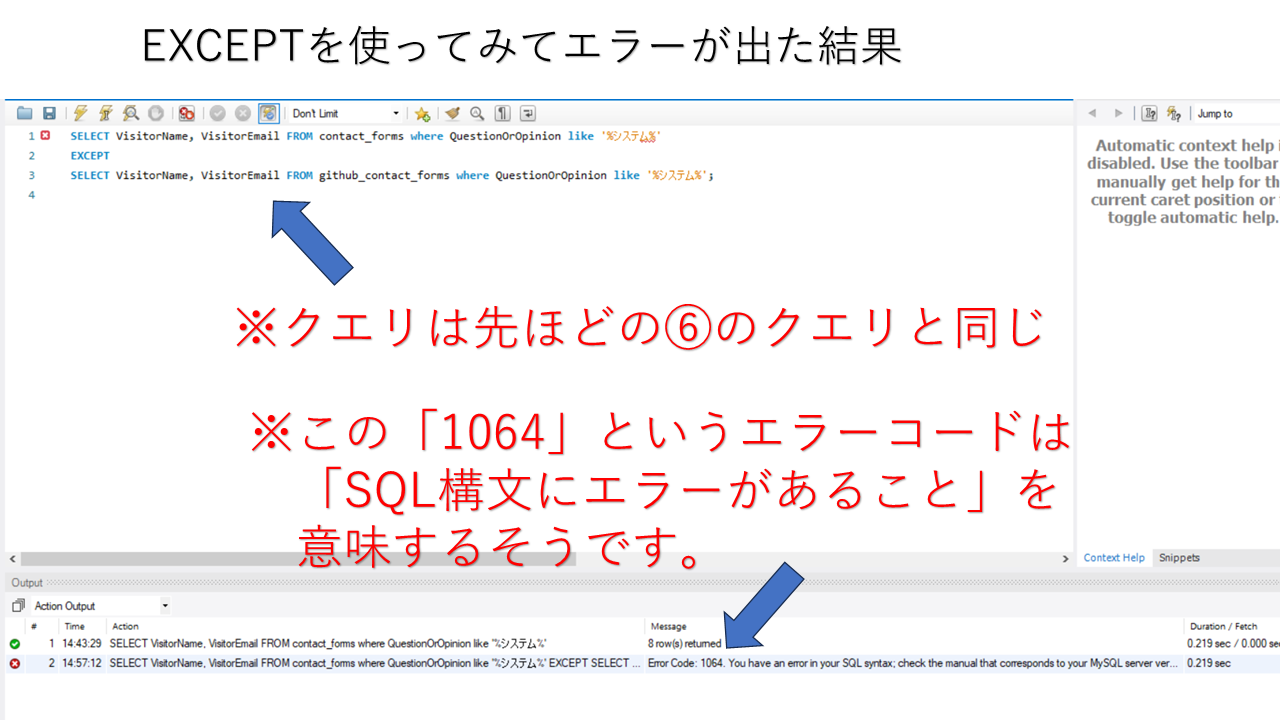Switch to the Snippets tab
The width and height of the screenshot is (1280, 720).
pyautogui.click(x=1179, y=558)
